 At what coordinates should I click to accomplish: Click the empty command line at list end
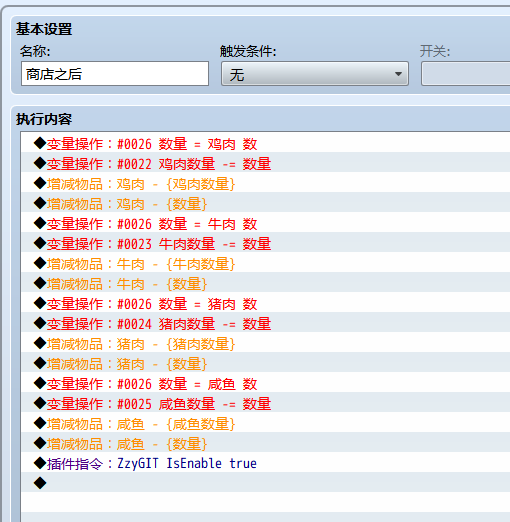click(x=265, y=482)
